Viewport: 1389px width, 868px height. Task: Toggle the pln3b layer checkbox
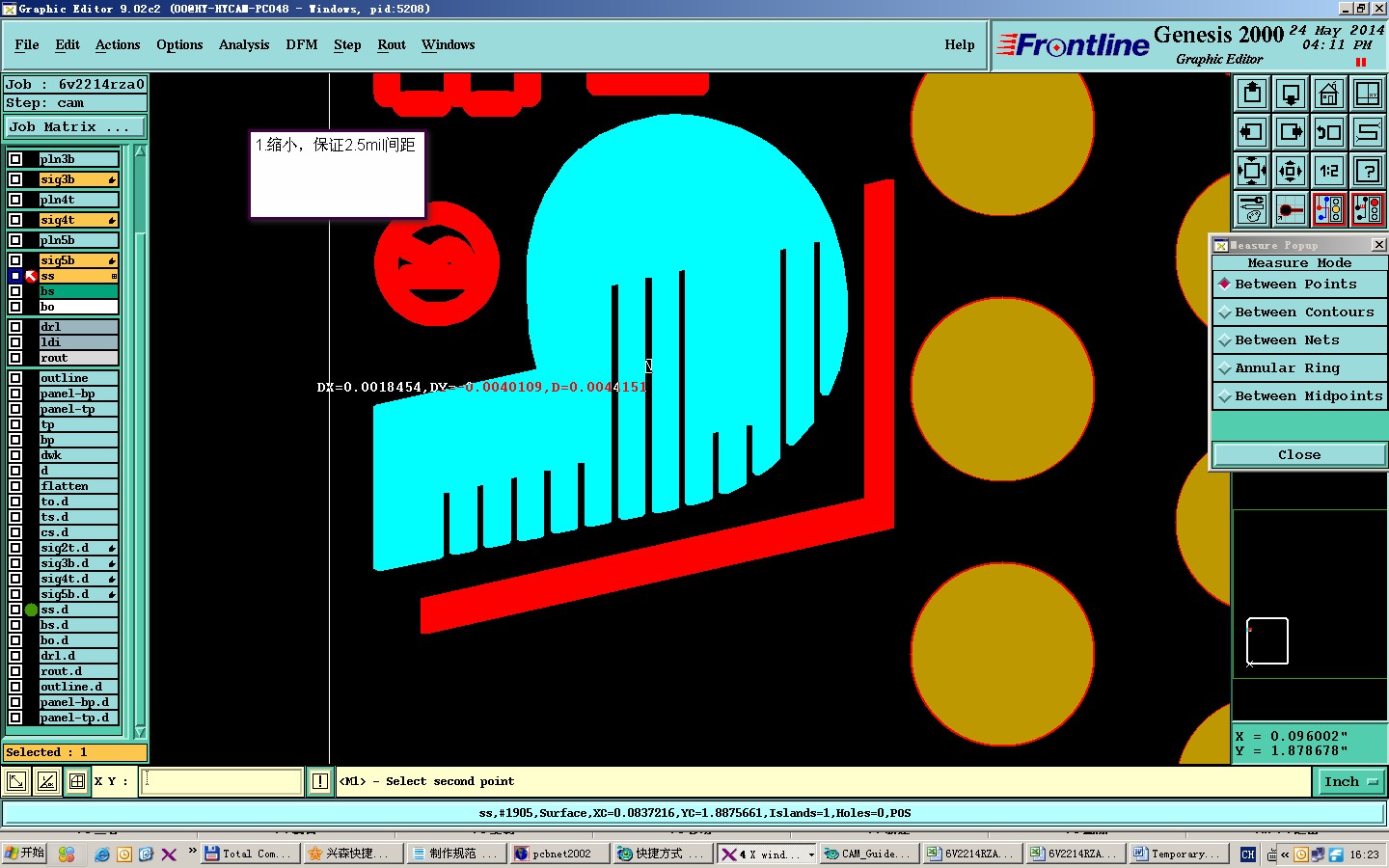coord(15,159)
